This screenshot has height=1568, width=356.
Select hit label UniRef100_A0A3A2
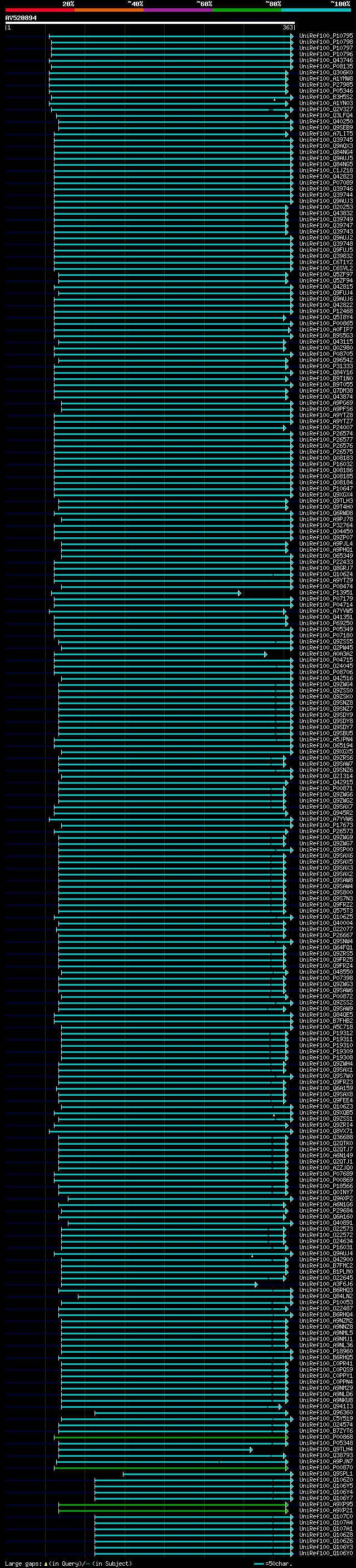[x=326, y=654]
